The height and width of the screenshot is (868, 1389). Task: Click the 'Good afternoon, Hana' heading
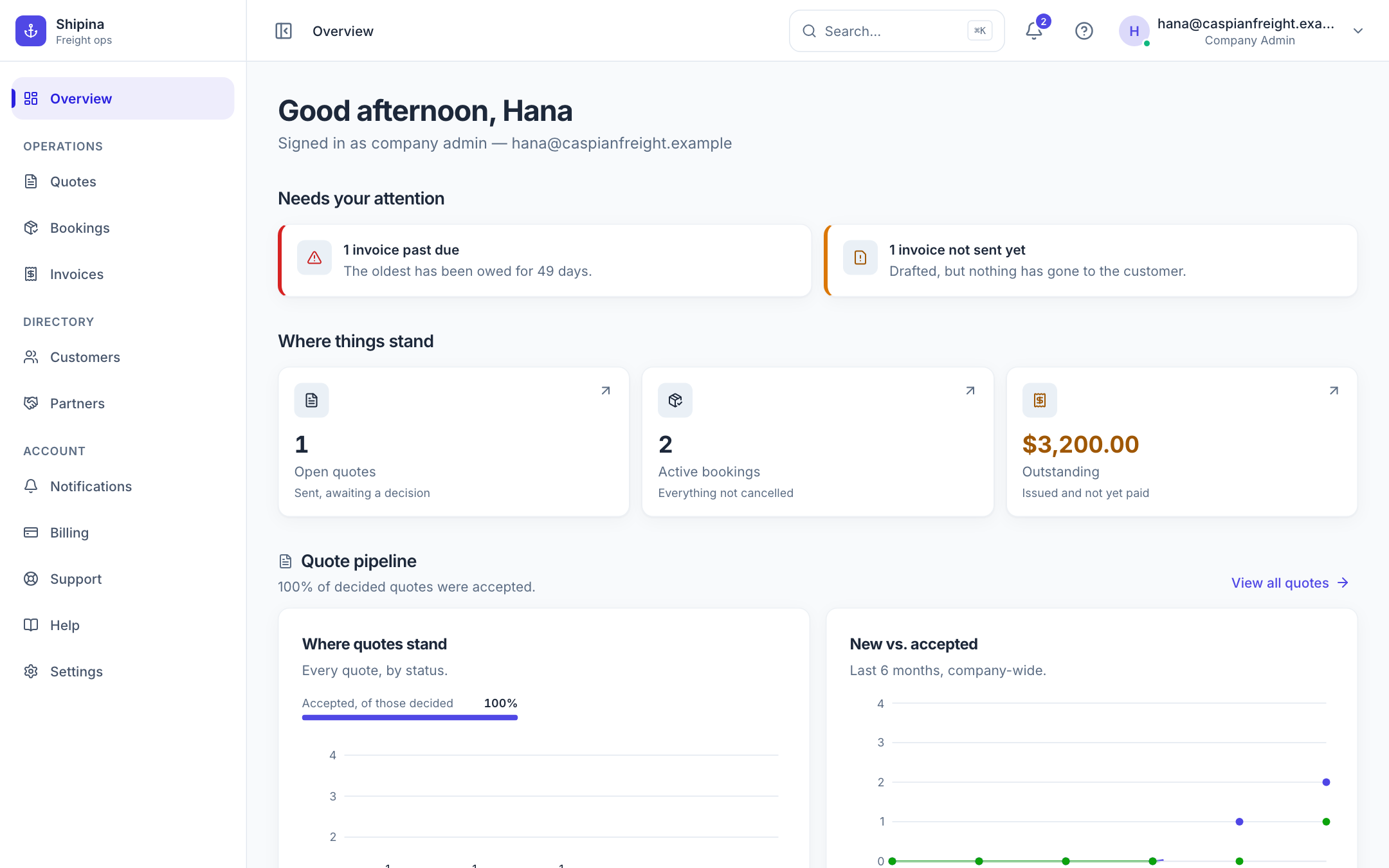425,111
